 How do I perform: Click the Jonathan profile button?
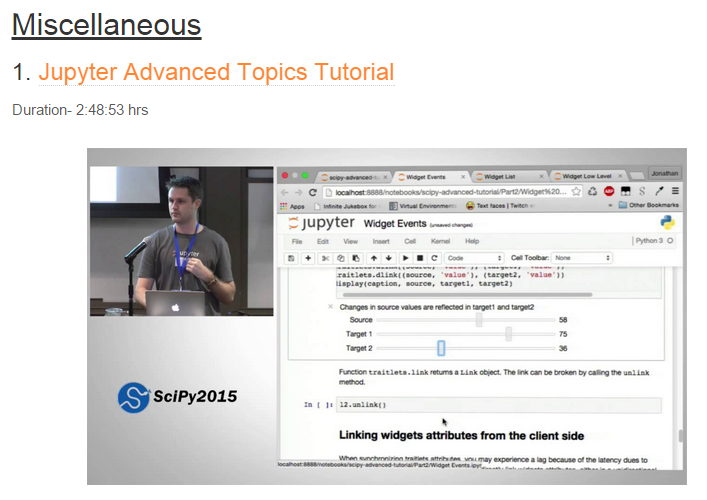(x=665, y=173)
